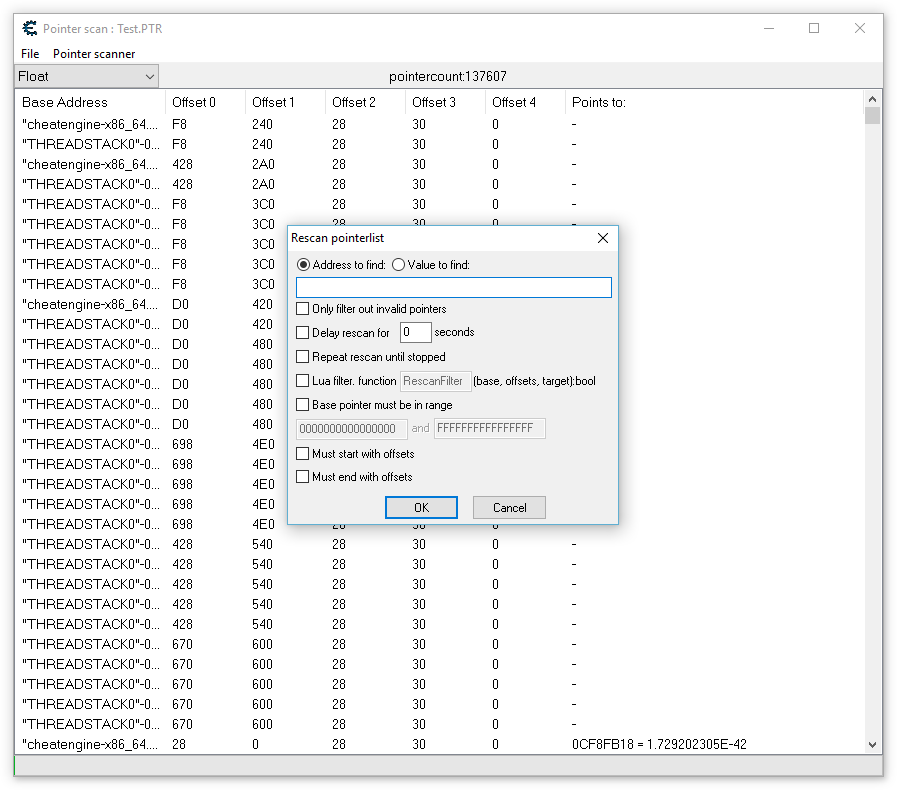Open the Float value type dropdown
Image resolution: width=897 pixels, height=790 pixels.
click(87, 76)
